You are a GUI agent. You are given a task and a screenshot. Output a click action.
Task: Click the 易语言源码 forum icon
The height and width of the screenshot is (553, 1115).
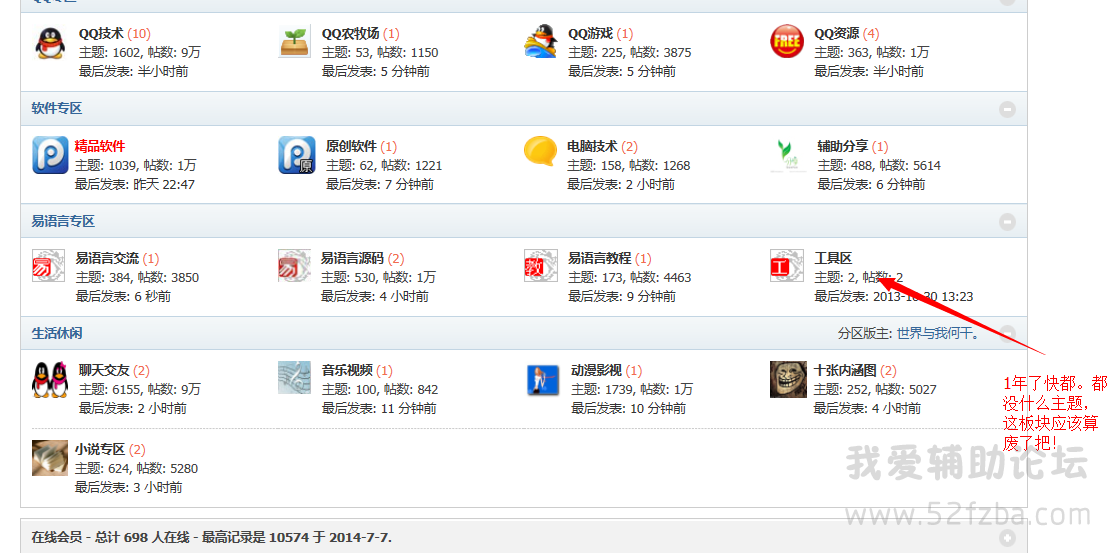click(x=294, y=265)
